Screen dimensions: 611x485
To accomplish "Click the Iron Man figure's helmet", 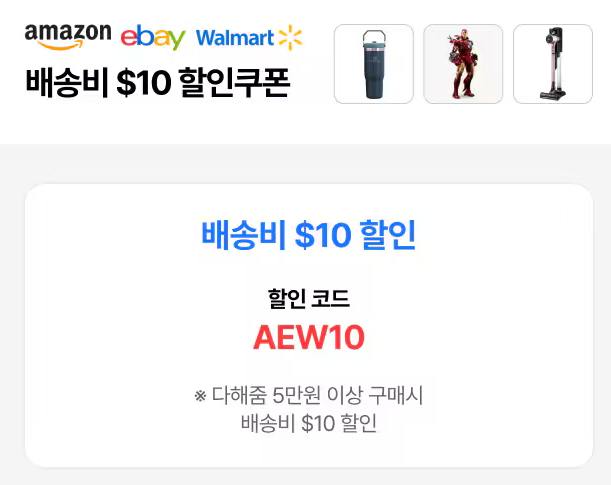I will (x=464, y=34).
